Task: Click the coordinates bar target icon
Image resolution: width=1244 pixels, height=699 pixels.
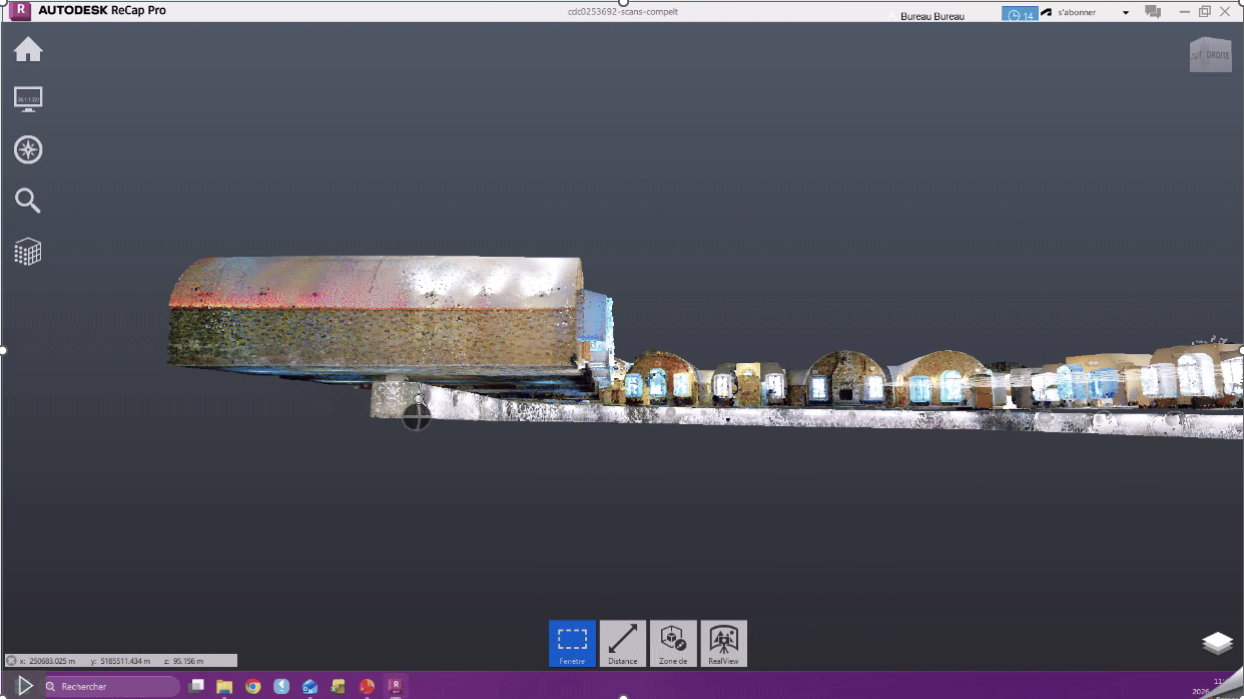Action: pos(11,661)
